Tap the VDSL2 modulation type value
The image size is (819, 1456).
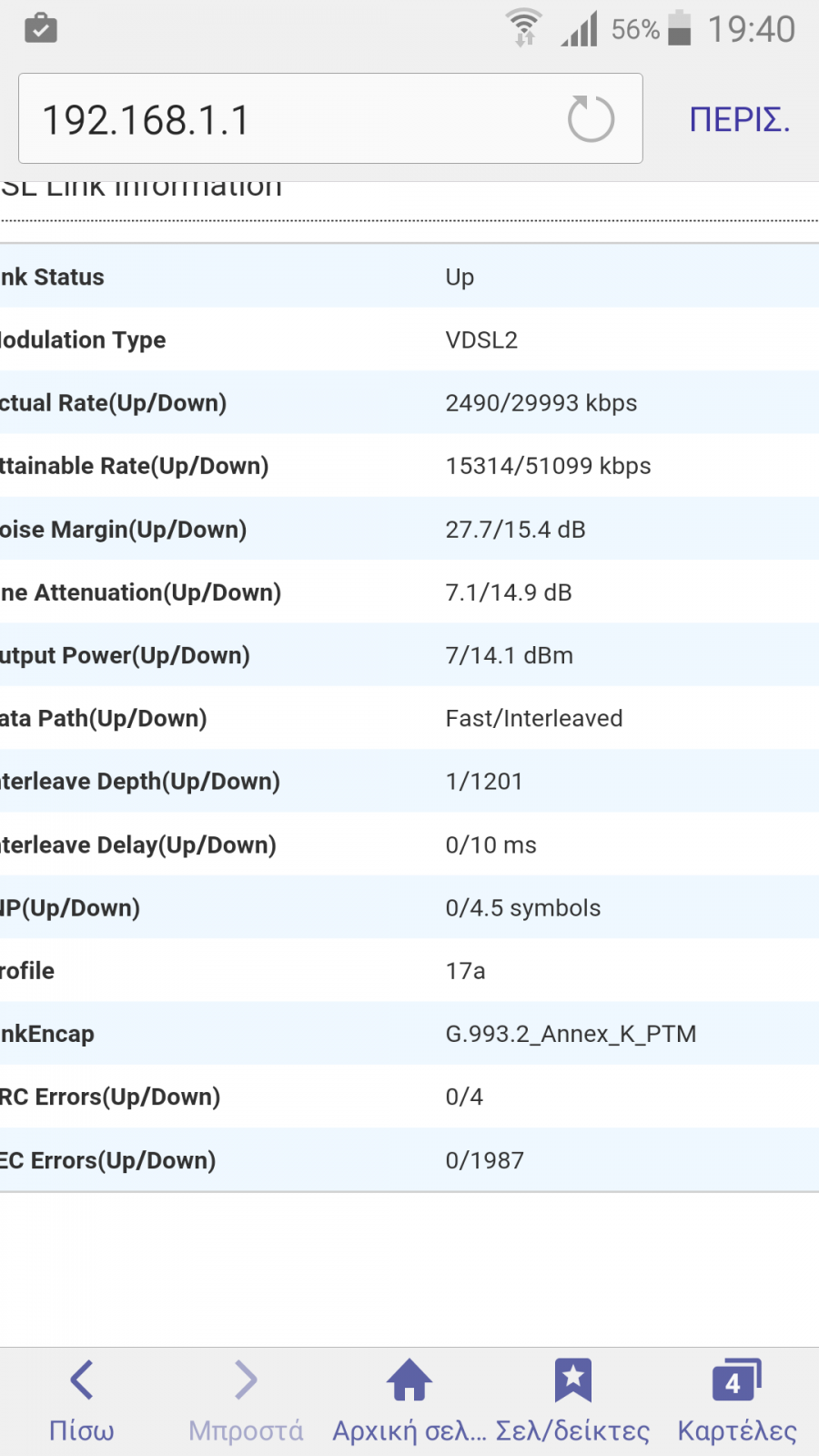(x=481, y=340)
